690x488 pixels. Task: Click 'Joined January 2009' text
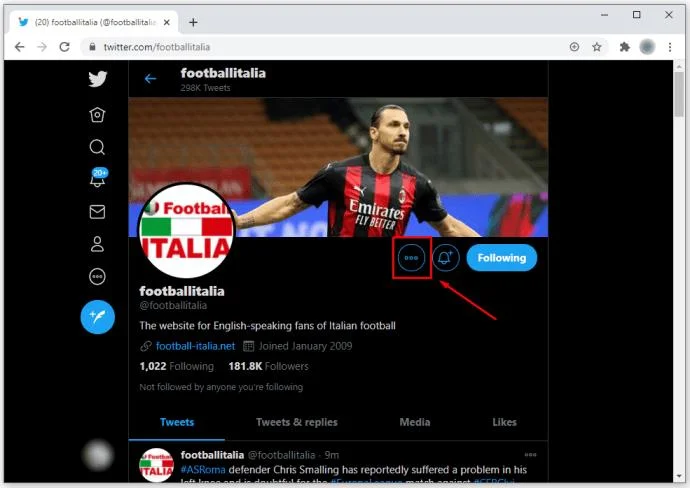[305, 346]
